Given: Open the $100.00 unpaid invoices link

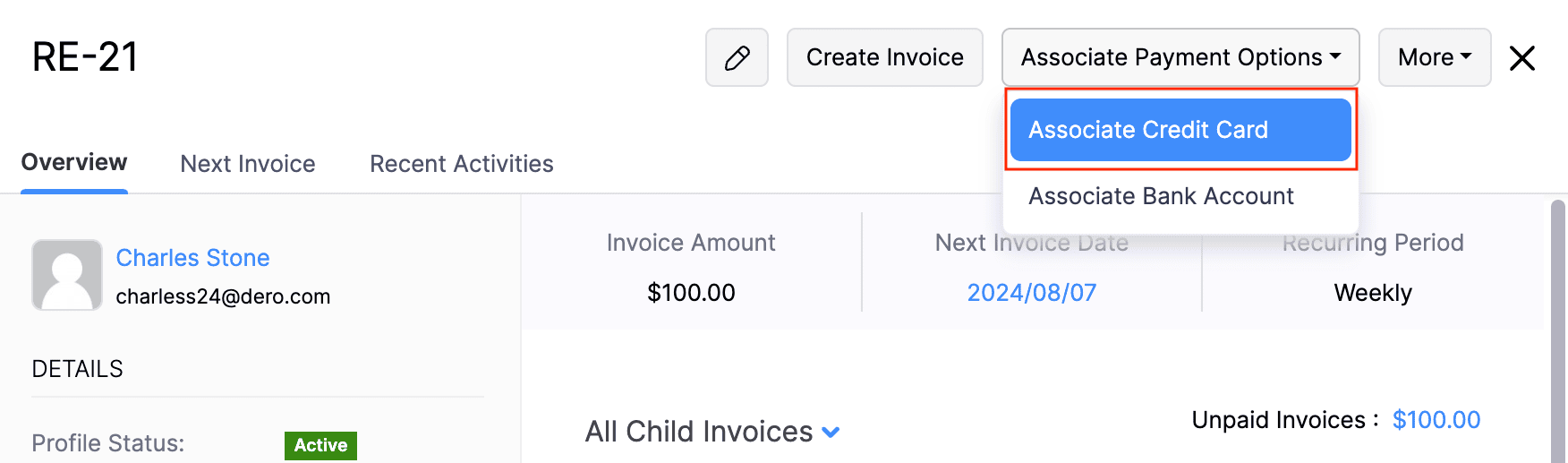Looking at the screenshot, I should pos(1436,420).
